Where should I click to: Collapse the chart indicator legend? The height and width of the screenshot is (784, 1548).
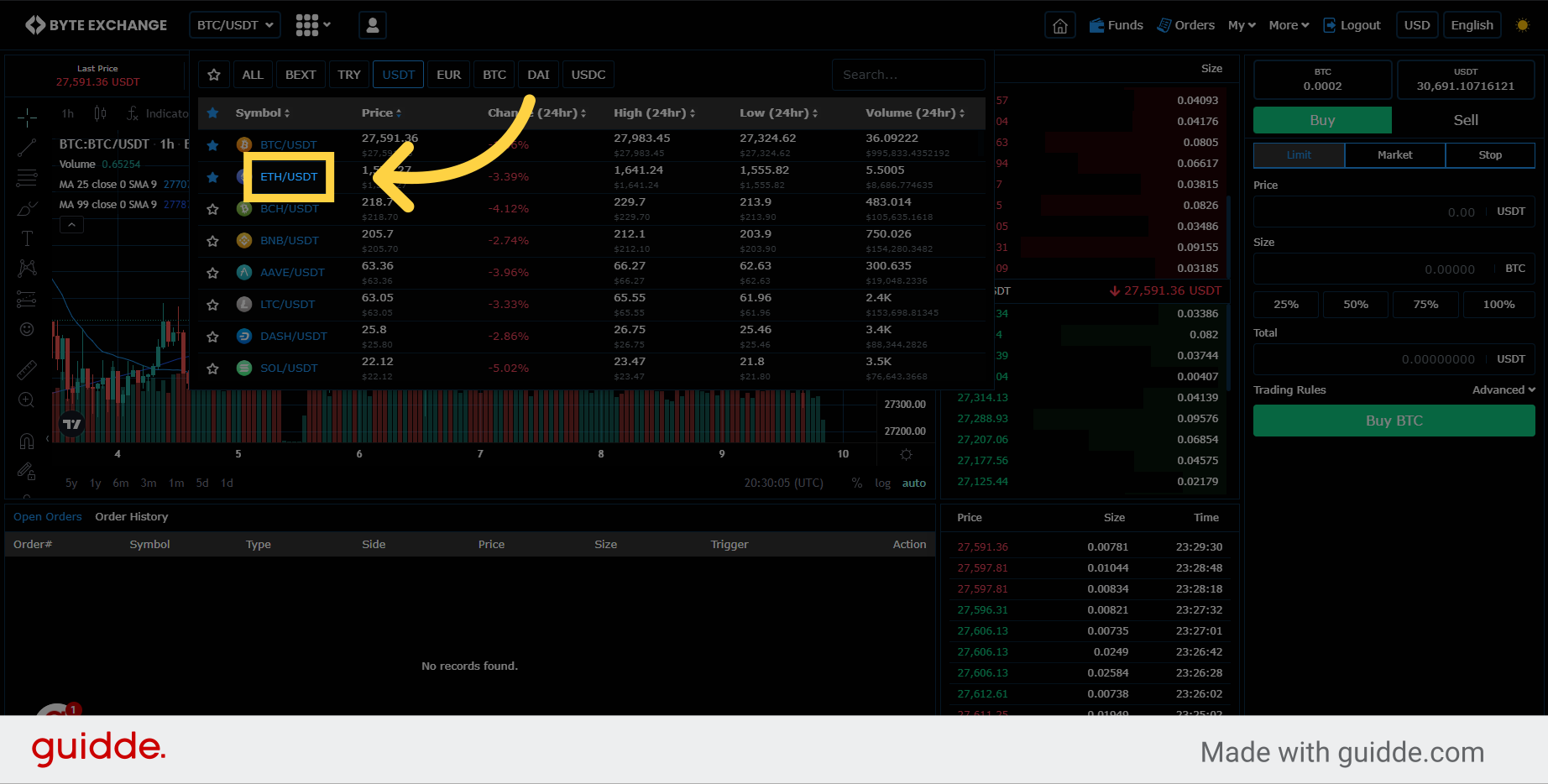pyautogui.click(x=71, y=225)
